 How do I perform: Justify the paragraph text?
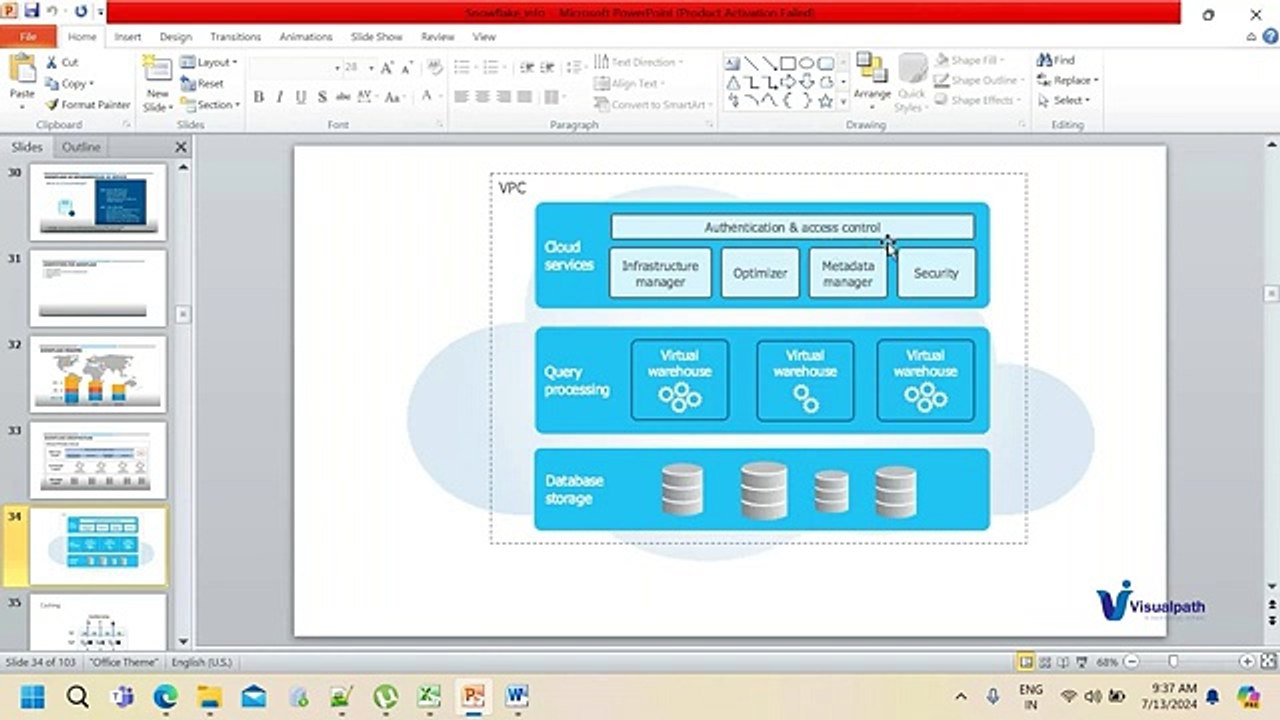point(524,97)
